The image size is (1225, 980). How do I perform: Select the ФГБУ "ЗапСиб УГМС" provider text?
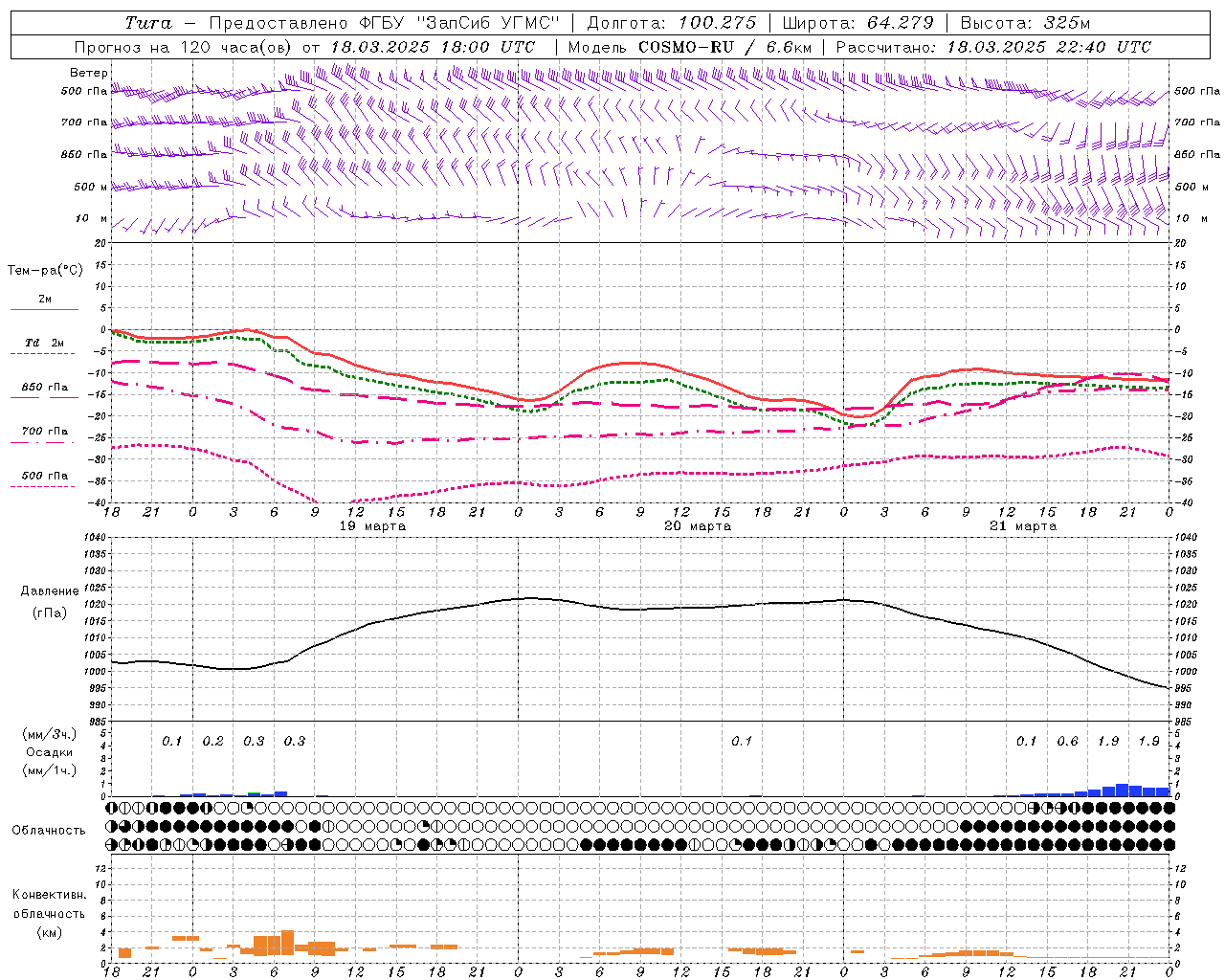(x=458, y=23)
